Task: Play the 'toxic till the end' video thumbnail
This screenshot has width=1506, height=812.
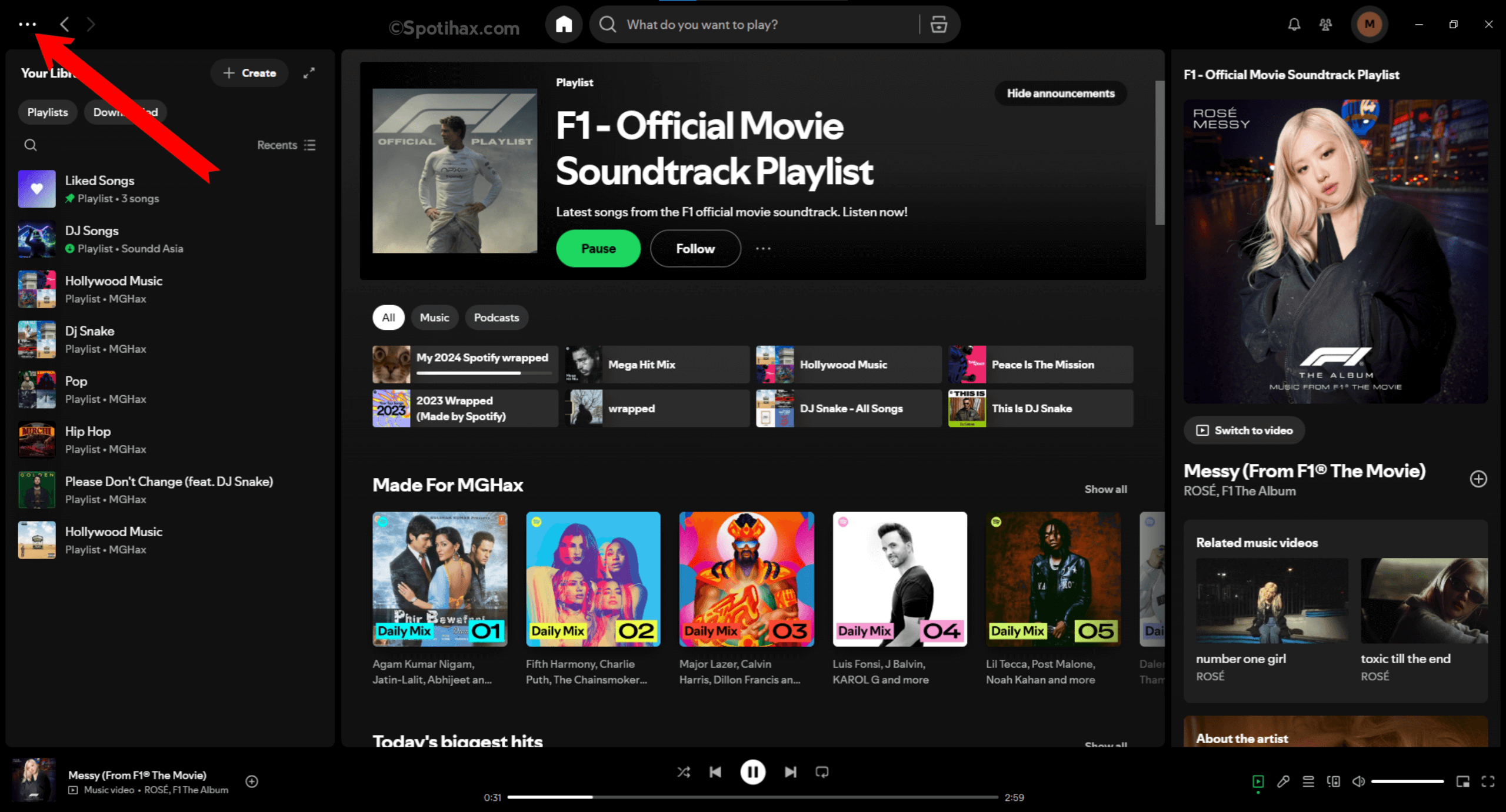Action: [1424, 600]
